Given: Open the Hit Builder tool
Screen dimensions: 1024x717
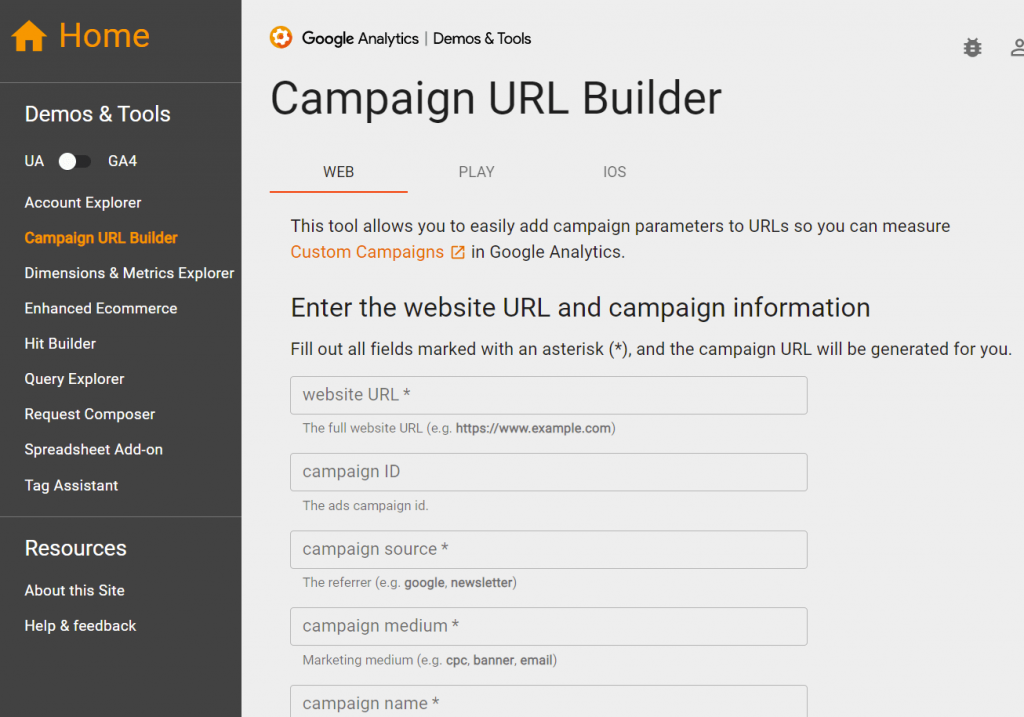Looking at the screenshot, I should click(x=62, y=343).
